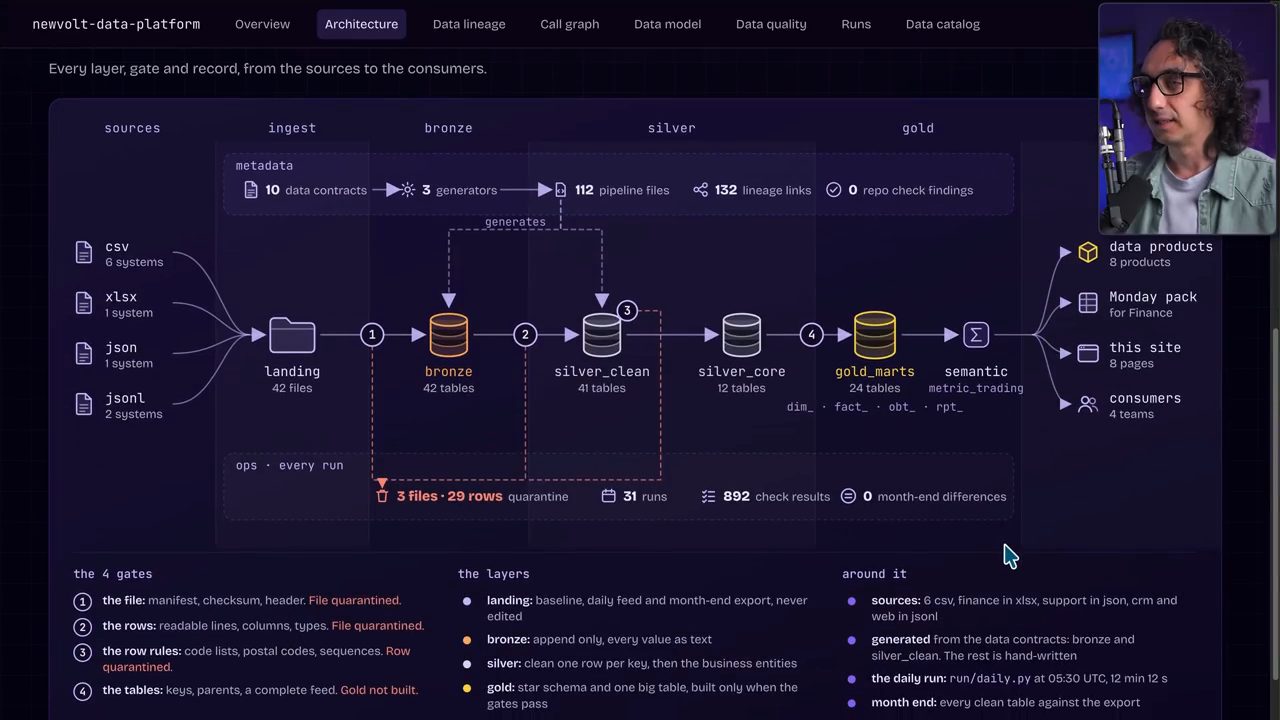Image resolution: width=1280 pixels, height=720 pixels.
Task: Click the runs calendar icon
Action: click(609, 496)
